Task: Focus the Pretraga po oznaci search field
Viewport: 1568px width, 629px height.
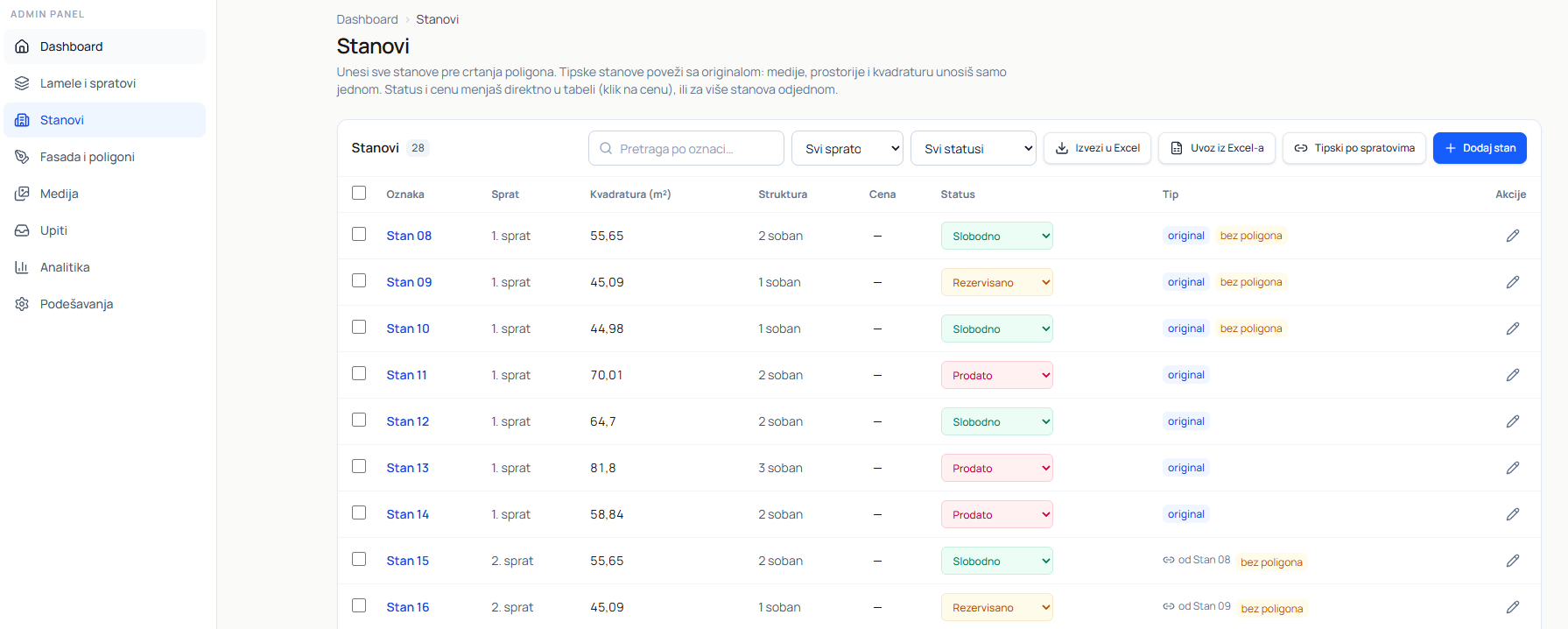Action: coord(686,148)
